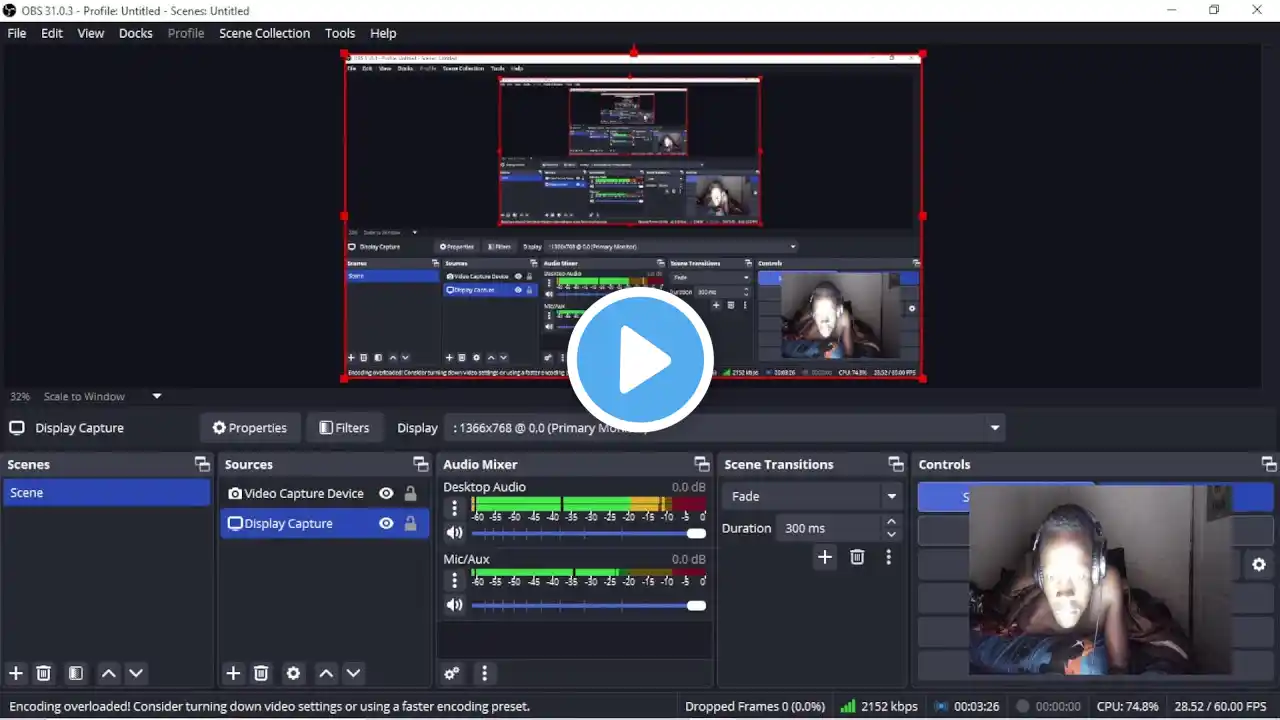Open transition properties three-dot icon

(x=888, y=558)
